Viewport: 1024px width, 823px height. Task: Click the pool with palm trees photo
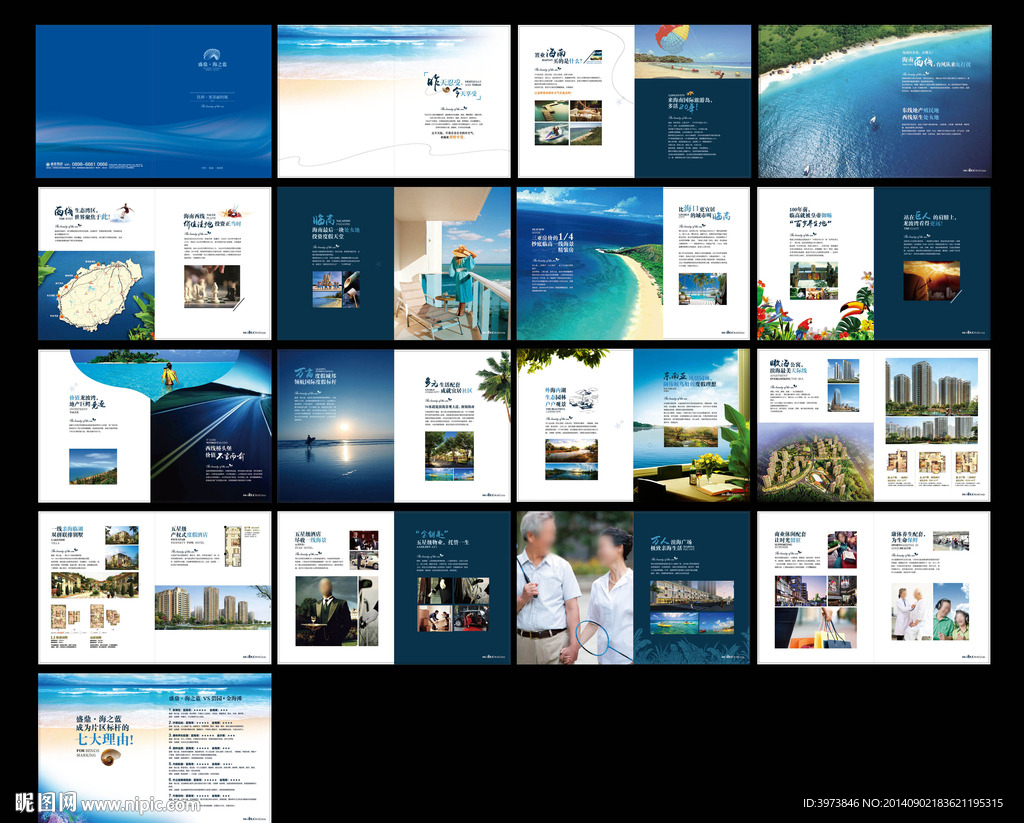pos(703,289)
